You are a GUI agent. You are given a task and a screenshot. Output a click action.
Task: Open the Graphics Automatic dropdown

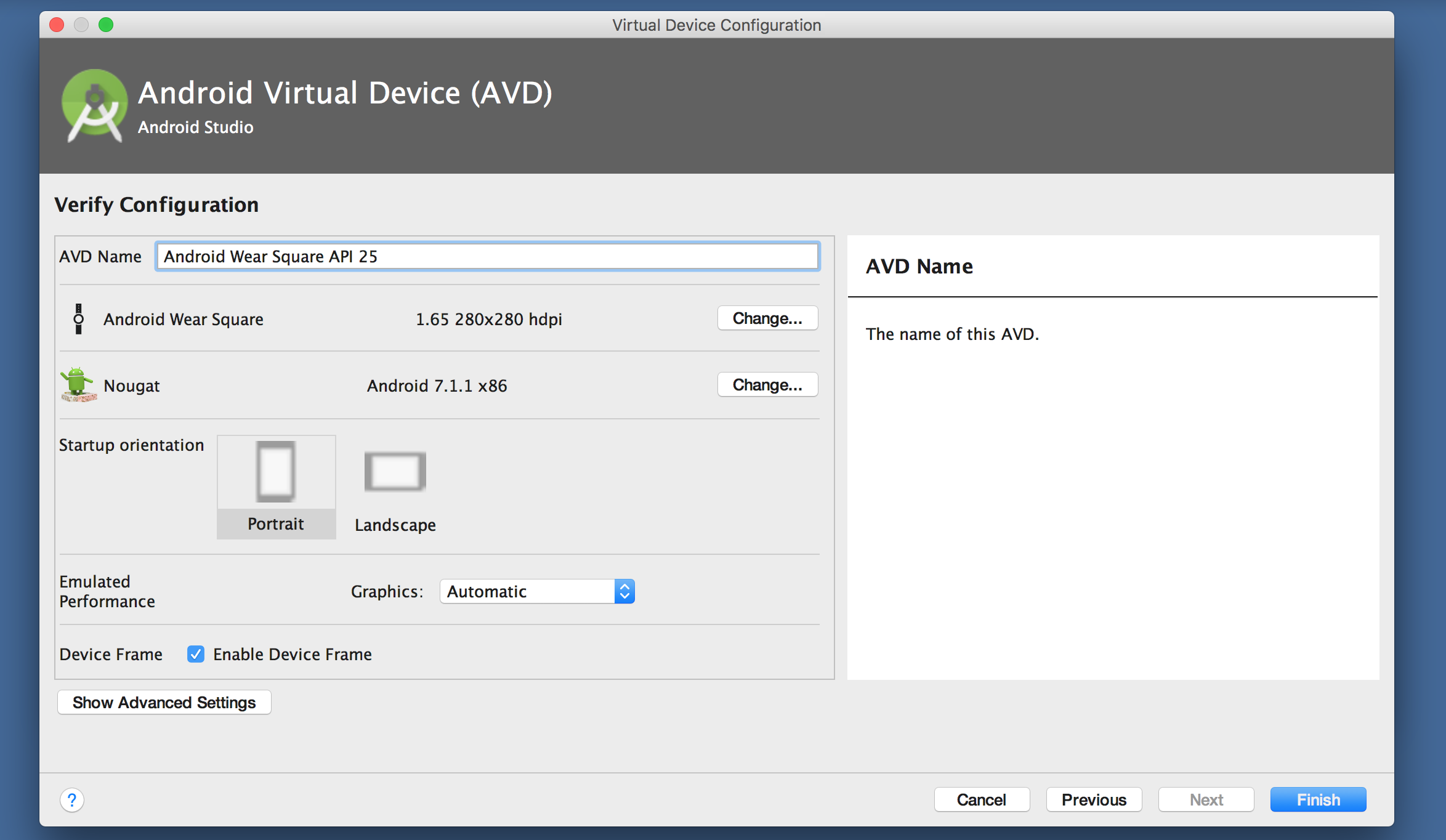click(537, 591)
